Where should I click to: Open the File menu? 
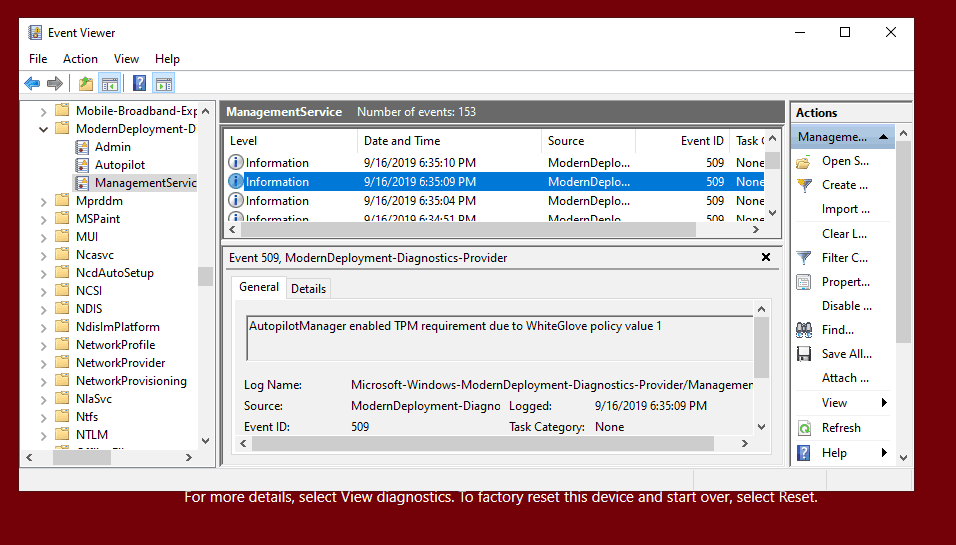[38, 59]
